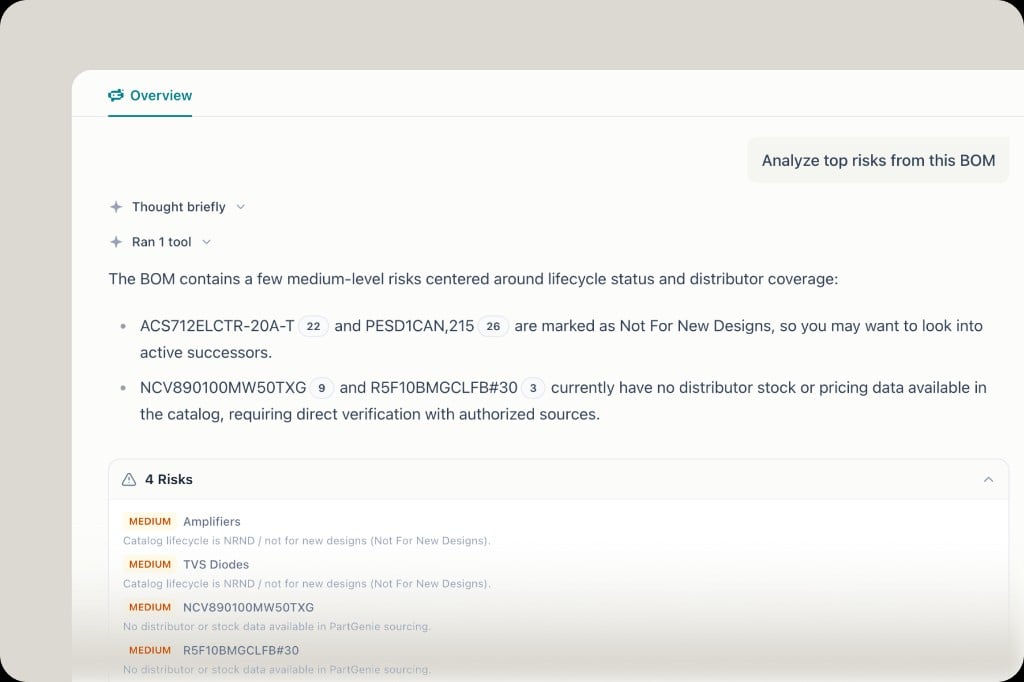The height and width of the screenshot is (682, 1024).
Task: Click MEDIUM badge beside Amplifiers
Action: (x=150, y=521)
